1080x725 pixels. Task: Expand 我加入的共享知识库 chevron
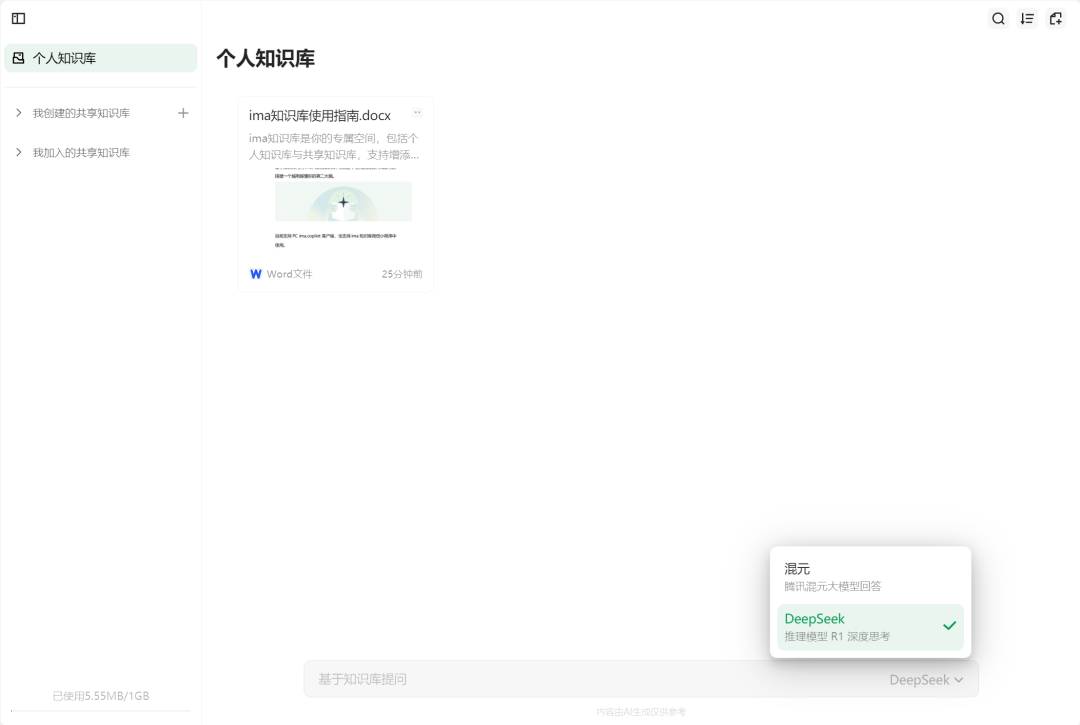[x=19, y=152]
